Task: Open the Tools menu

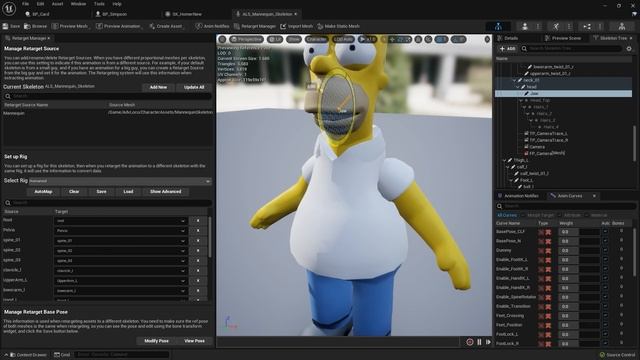Action: (x=99, y=4)
